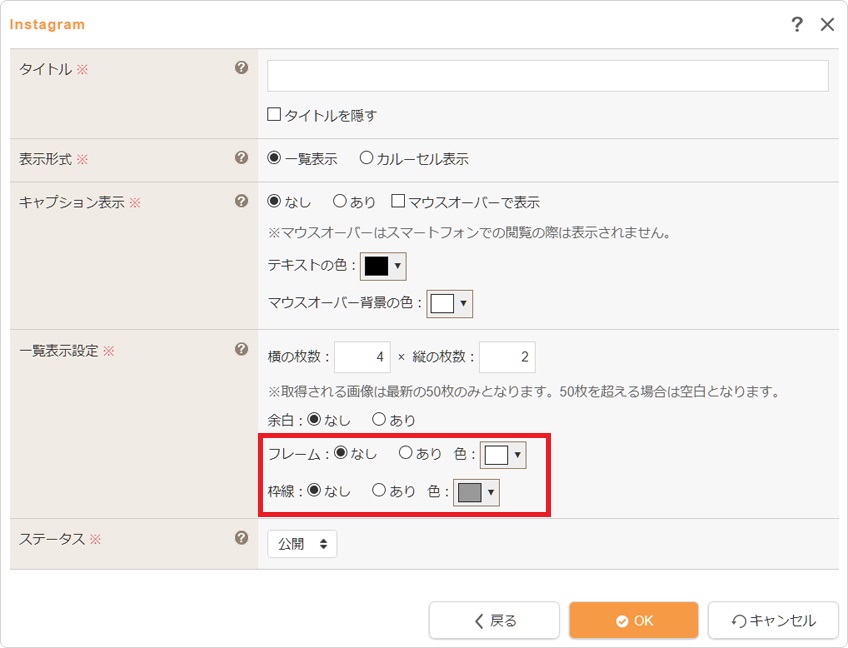
Task: Open the 枠線 gray color swatch dropdown
Action: click(x=476, y=492)
